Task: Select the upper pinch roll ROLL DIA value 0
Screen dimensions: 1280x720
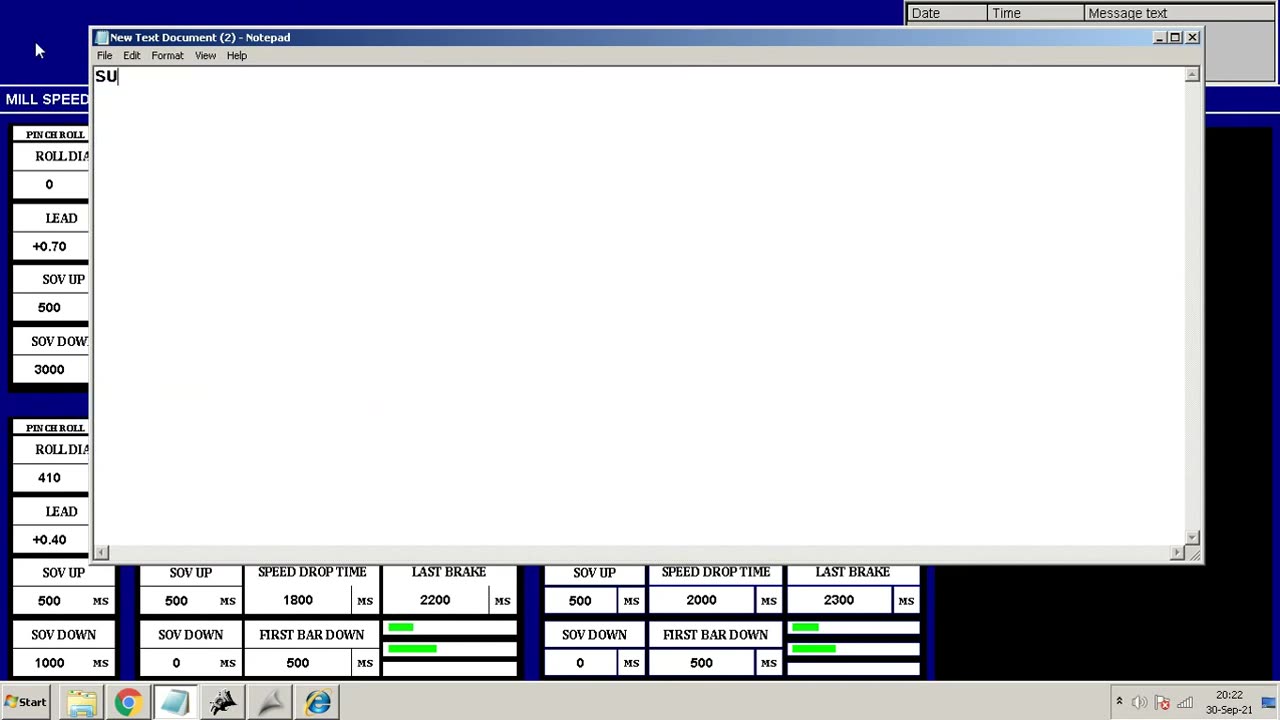Action: click(49, 185)
